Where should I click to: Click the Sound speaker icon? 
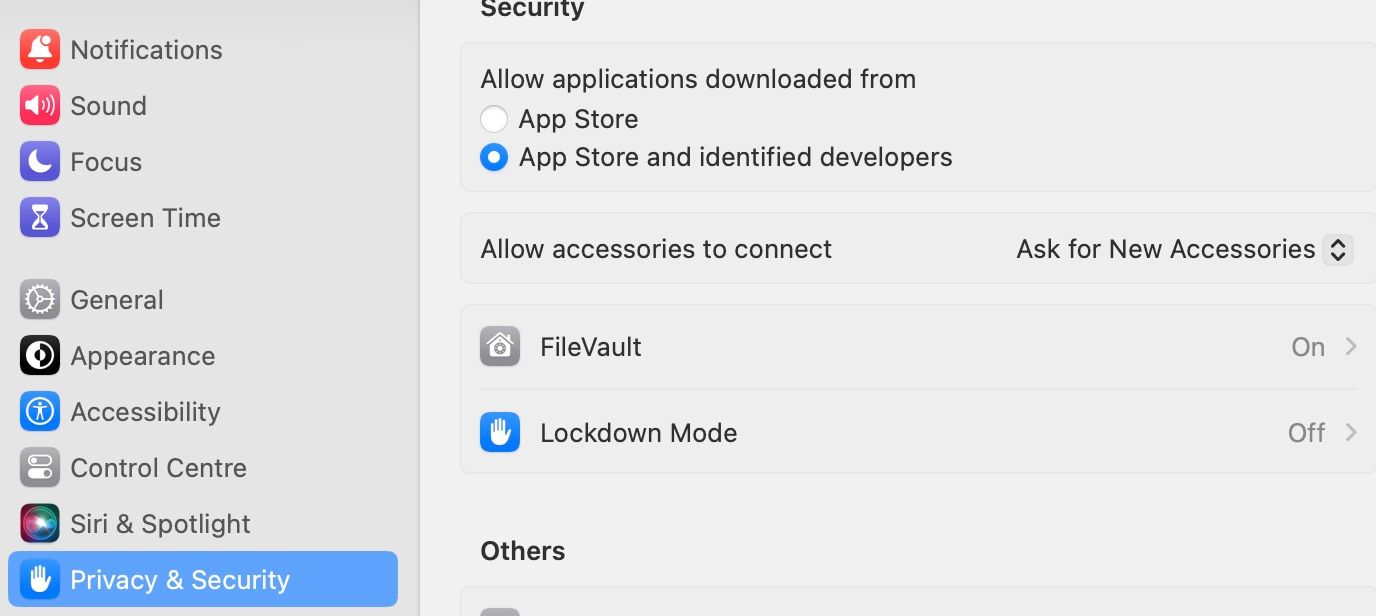tap(40, 106)
